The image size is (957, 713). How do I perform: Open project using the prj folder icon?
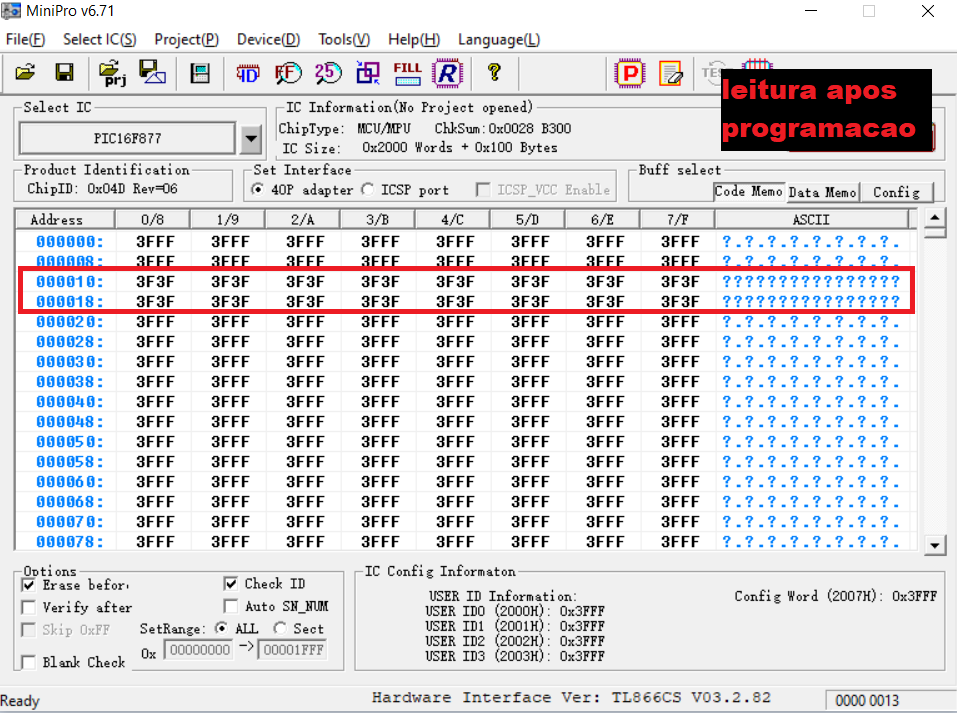point(112,73)
